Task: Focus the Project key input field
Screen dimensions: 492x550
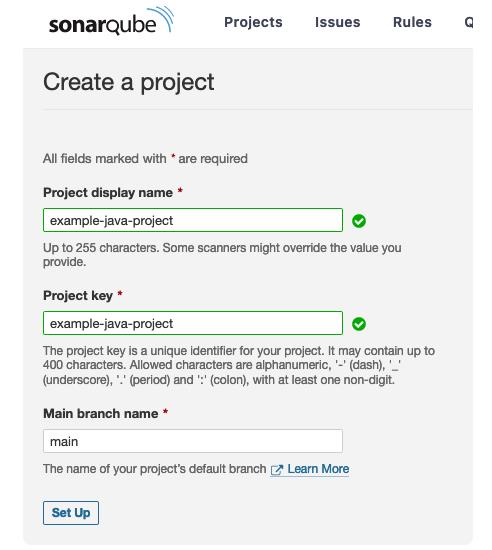Action: pos(193,323)
